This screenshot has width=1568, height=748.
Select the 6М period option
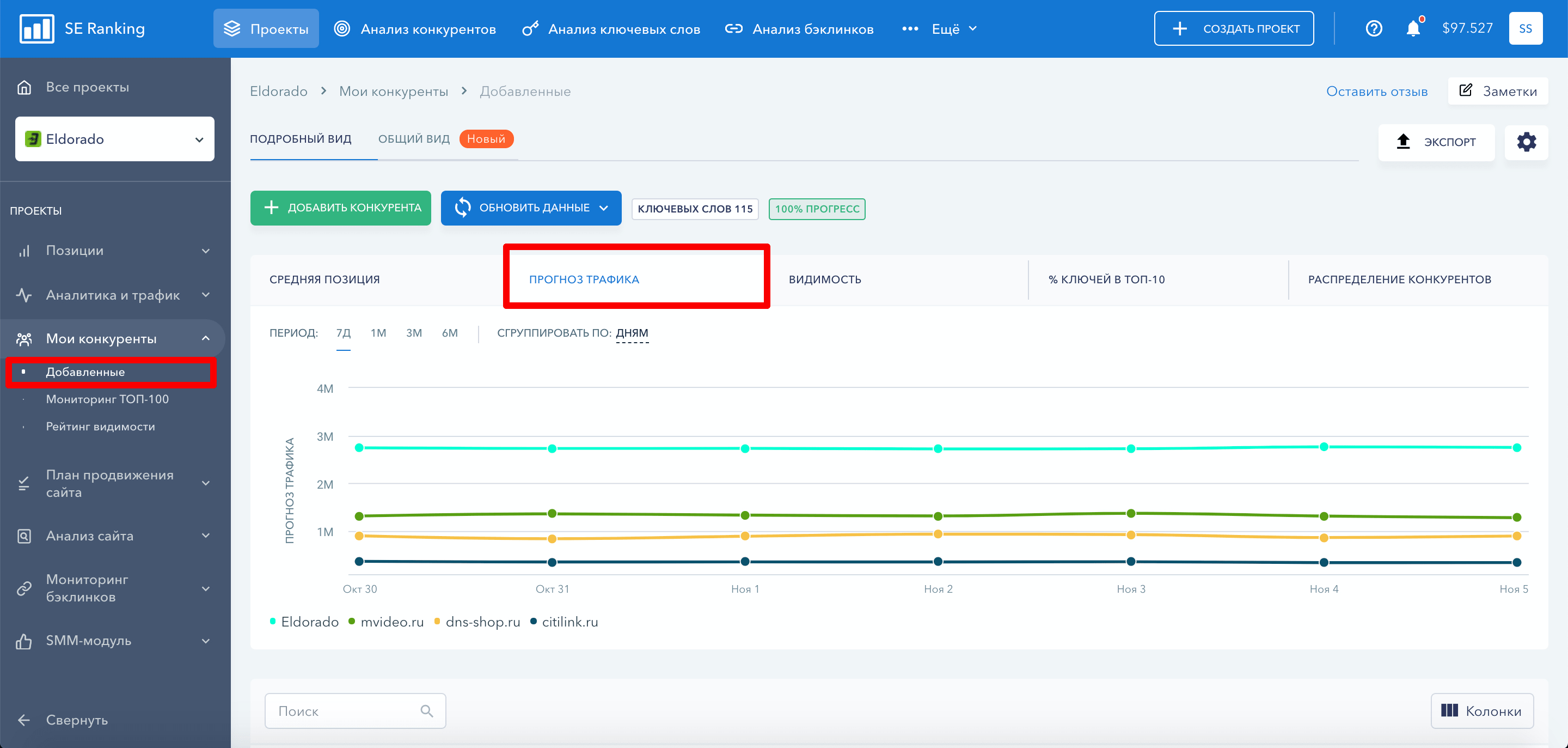coord(450,333)
